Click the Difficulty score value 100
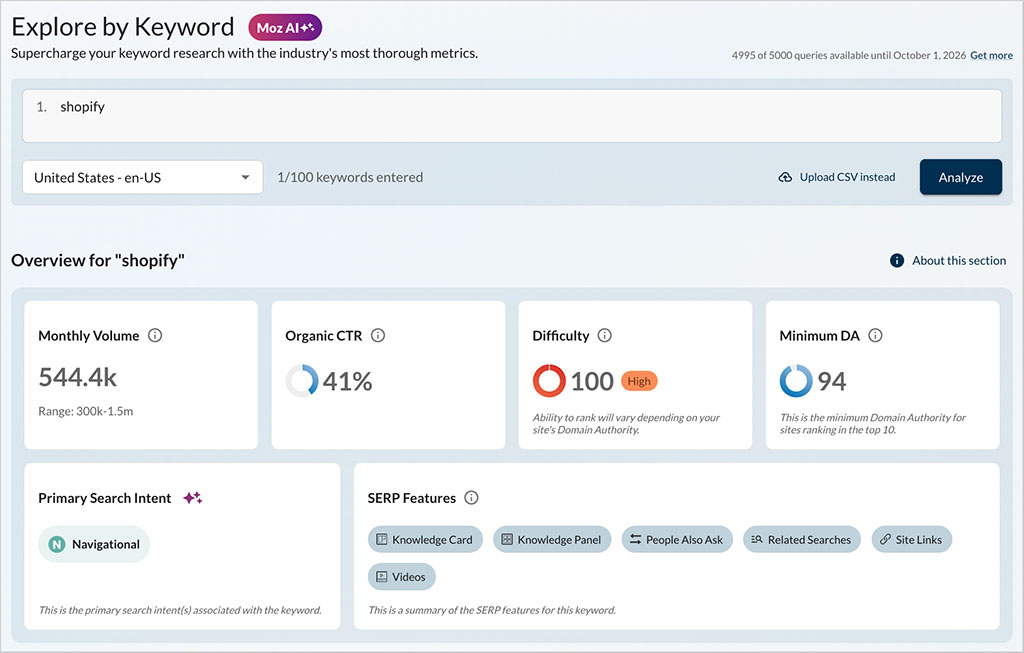The height and width of the screenshot is (653, 1024). coord(592,381)
